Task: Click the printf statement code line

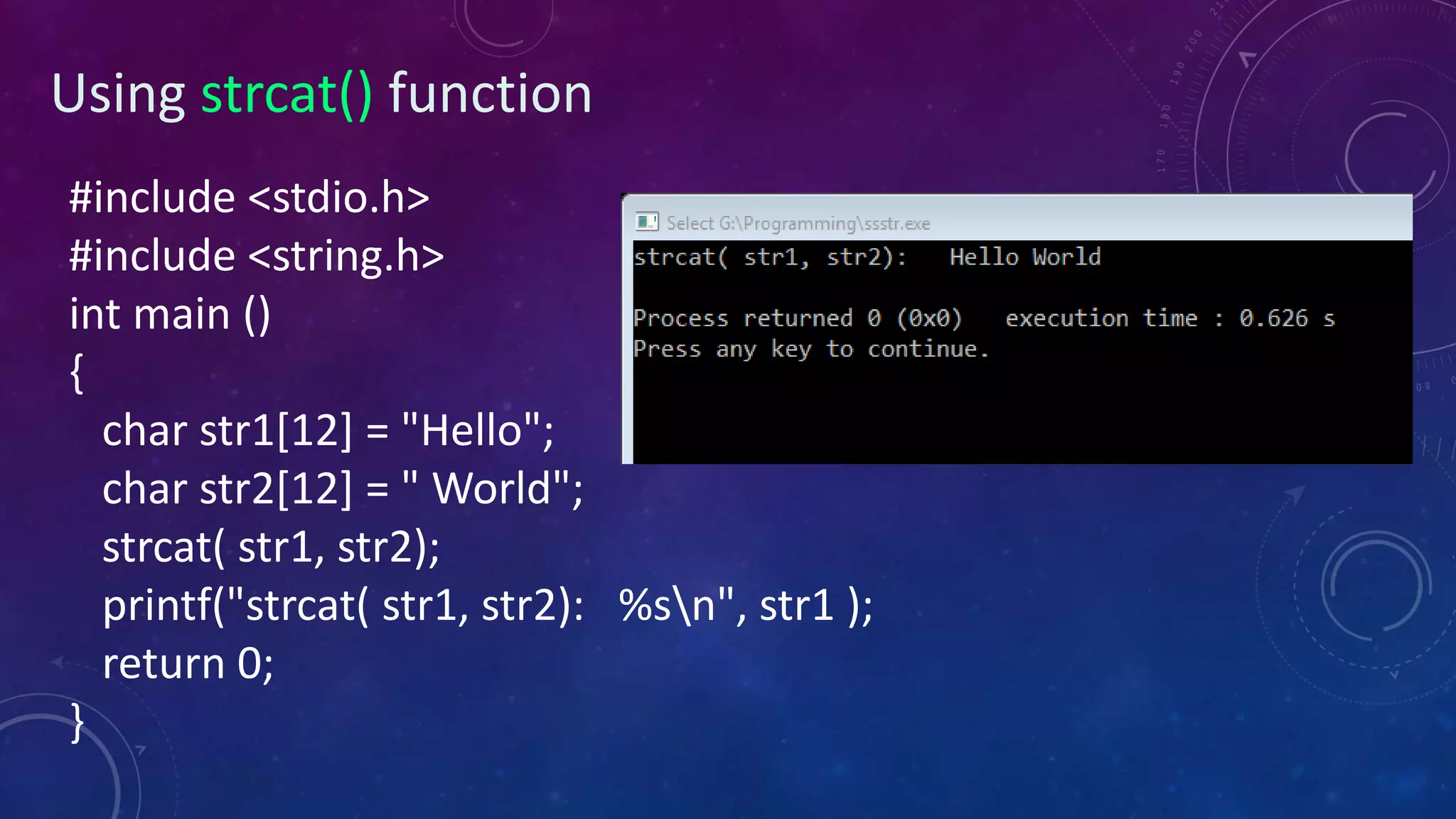Action: [x=488, y=606]
